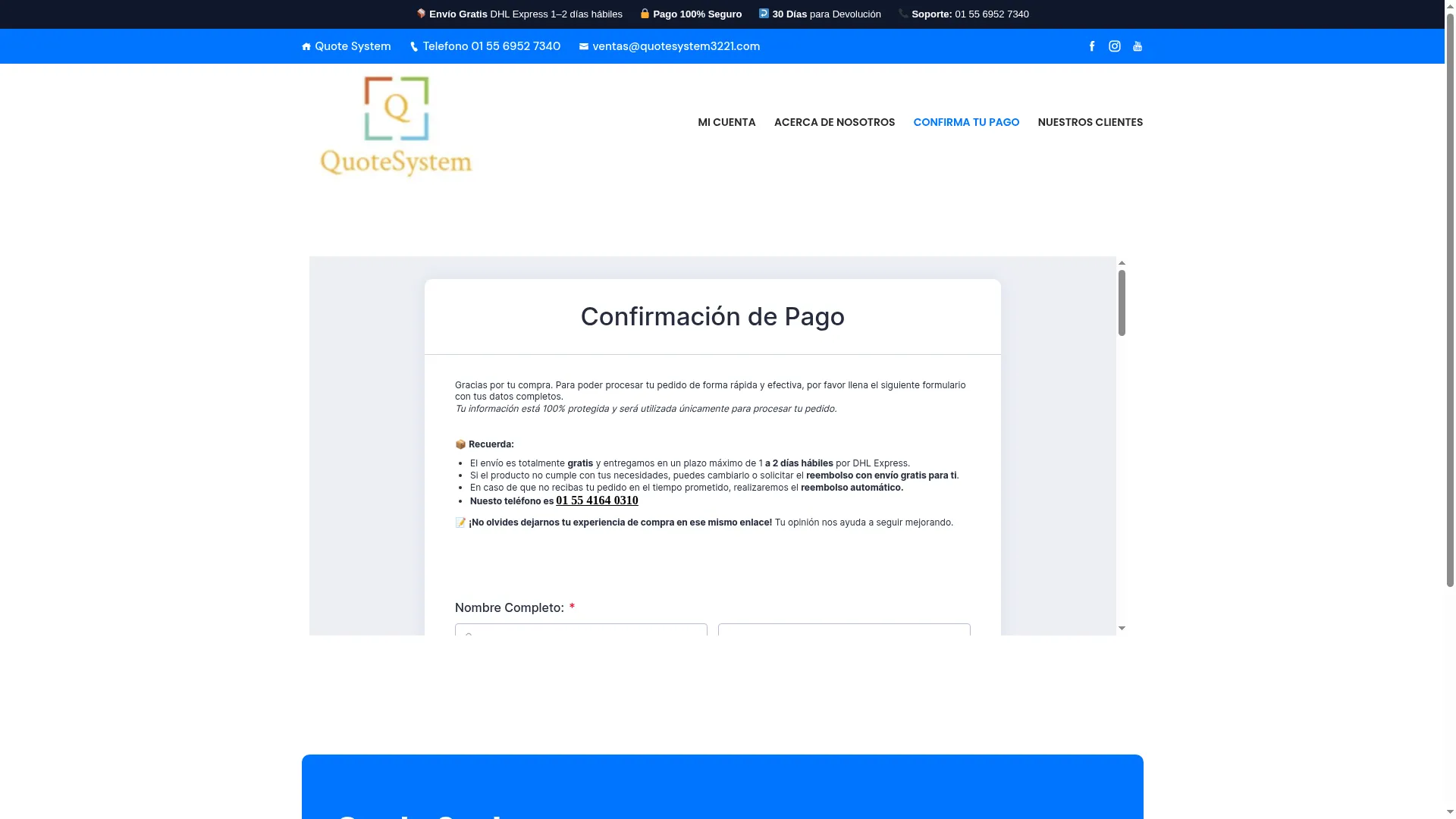This screenshot has width=1456, height=819.
Task: Click the Recuerda: label text
Action: point(491,444)
